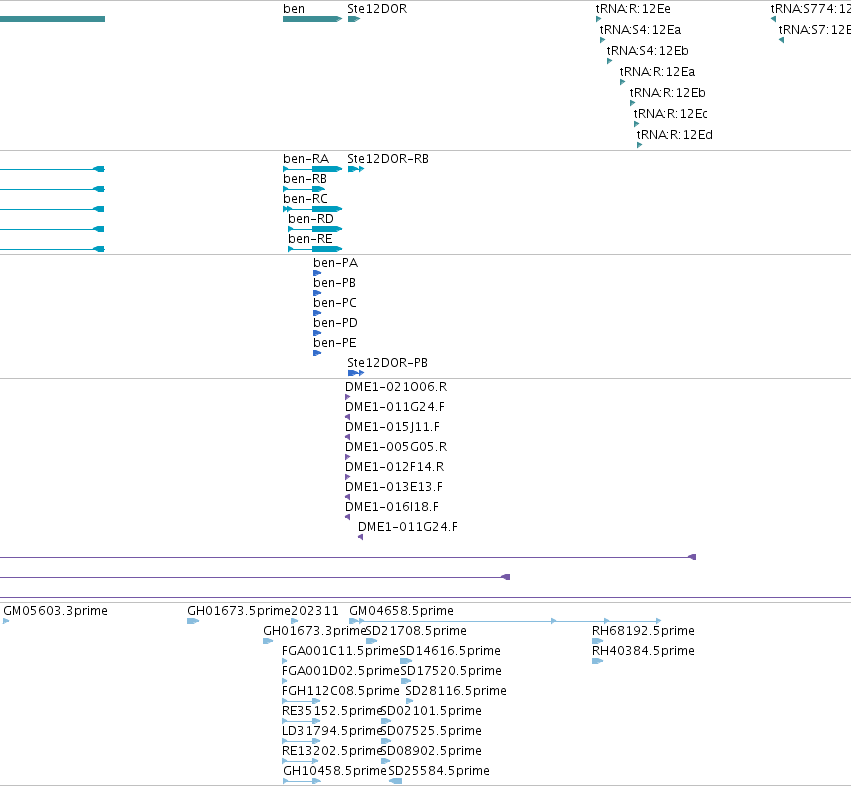This screenshot has height=786, width=851.
Task: Click the DME1-005G05.R feature label
Action: click(x=396, y=447)
